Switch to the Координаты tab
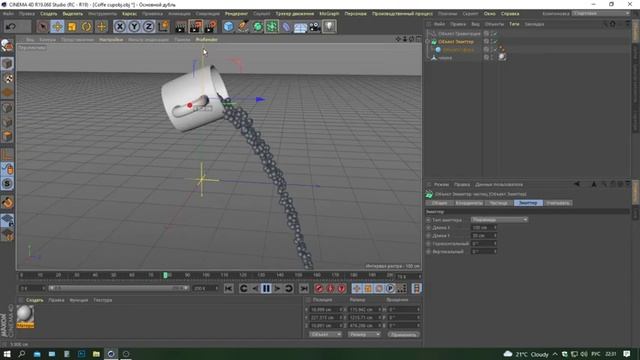This screenshot has height=360, width=640. (x=469, y=203)
